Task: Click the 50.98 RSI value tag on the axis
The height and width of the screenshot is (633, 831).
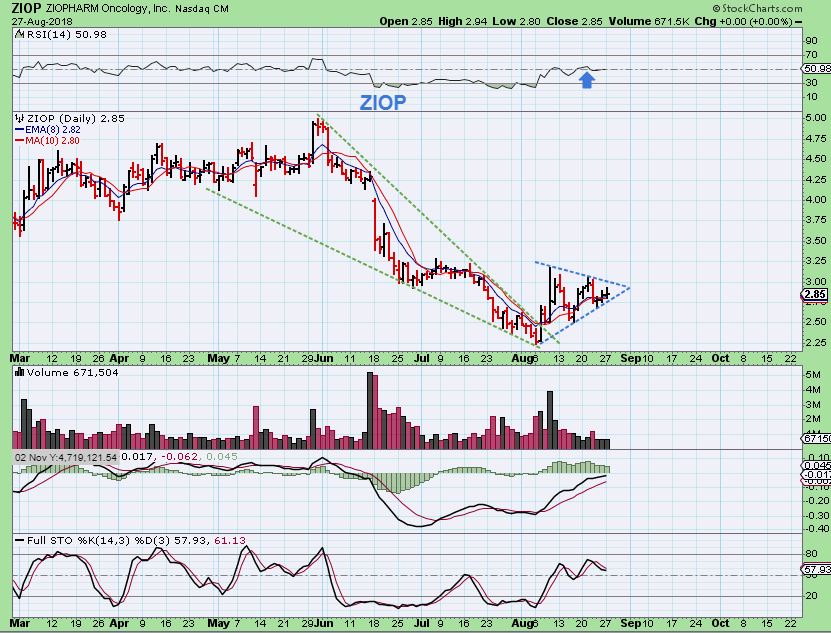Action: click(x=816, y=69)
